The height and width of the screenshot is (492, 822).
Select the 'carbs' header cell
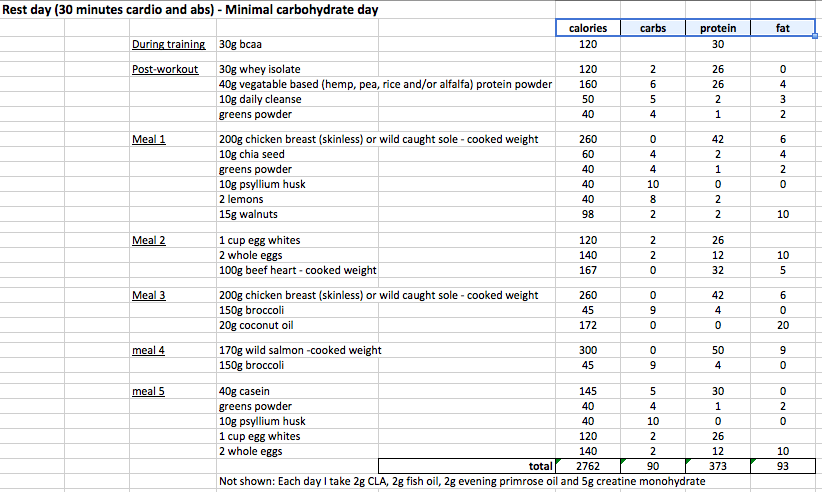coord(653,28)
